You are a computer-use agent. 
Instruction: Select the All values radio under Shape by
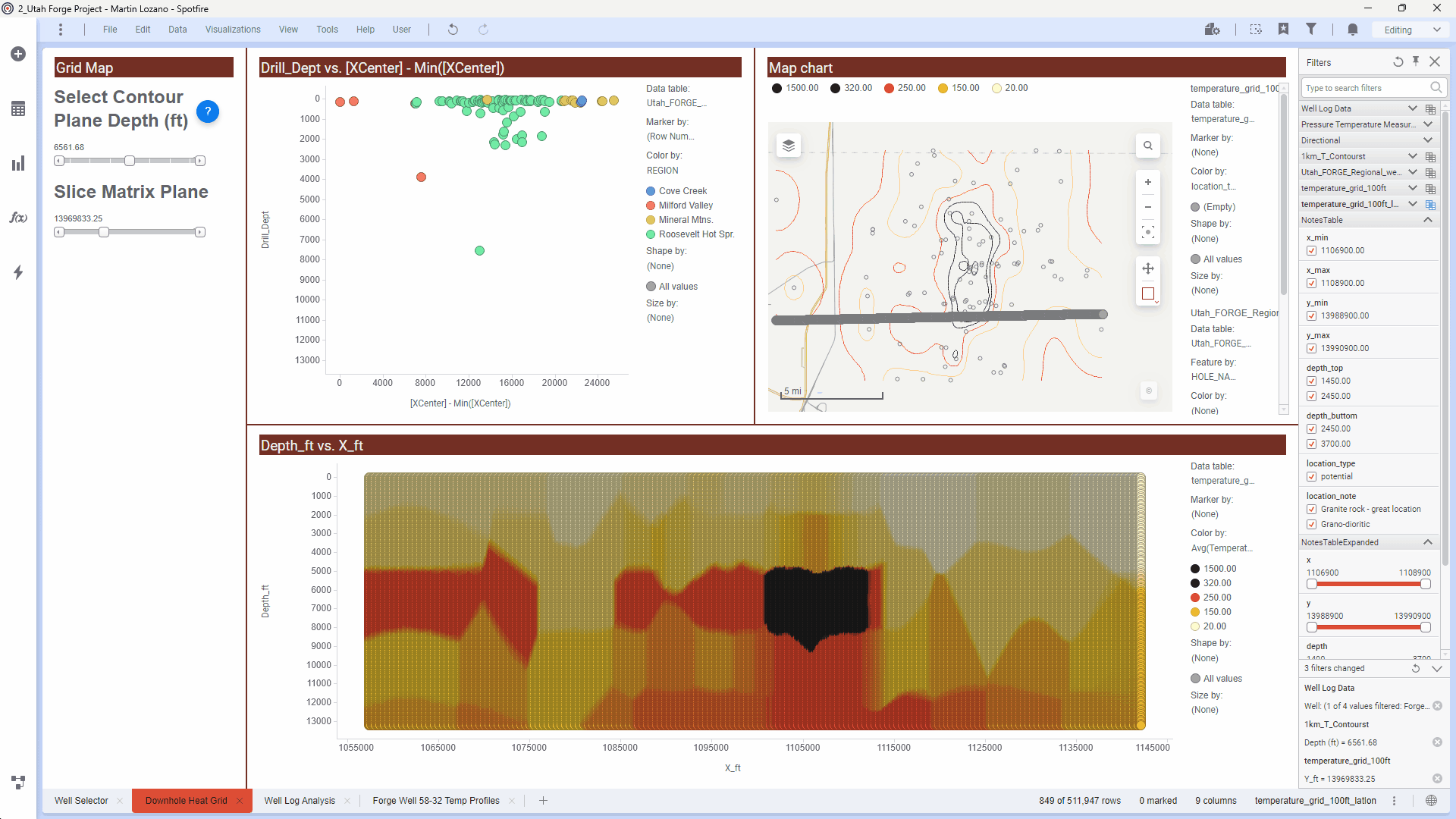tap(650, 286)
